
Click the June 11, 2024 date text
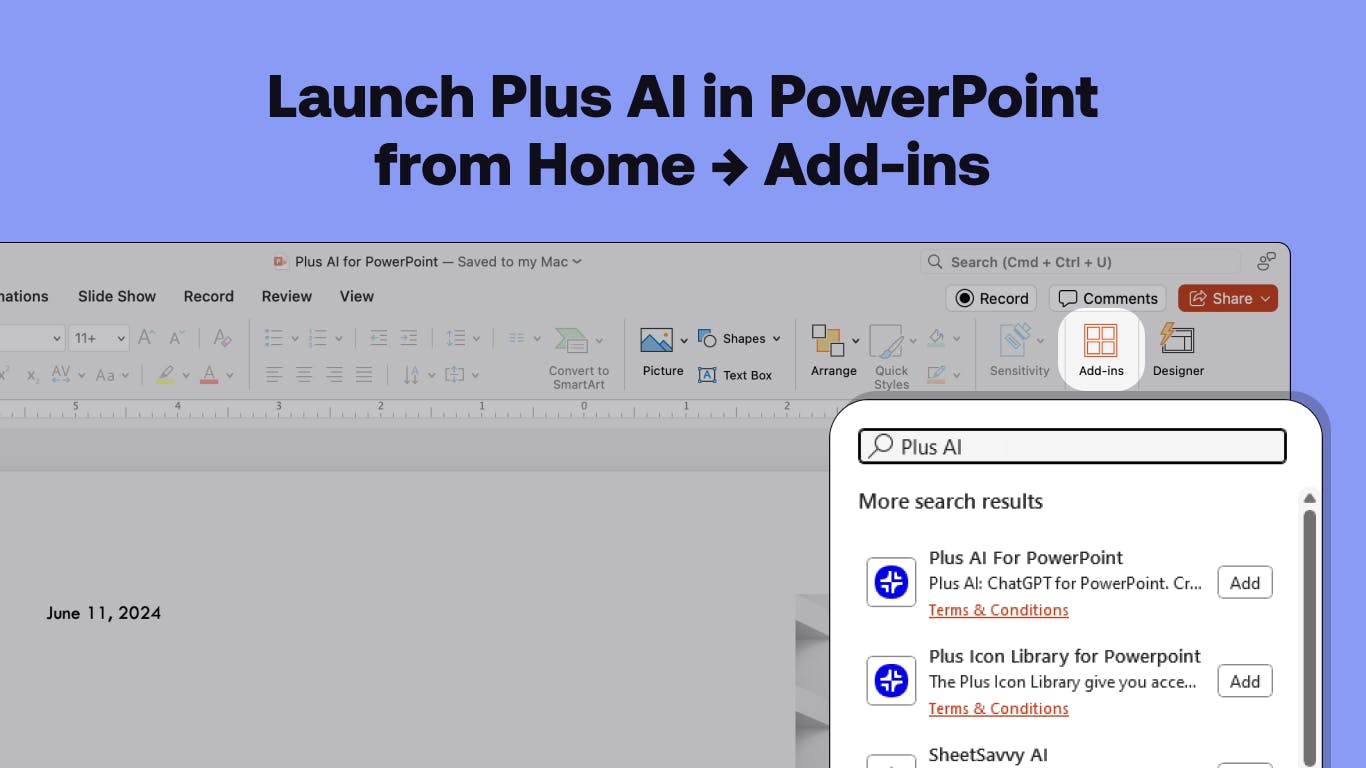[x=104, y=613]
